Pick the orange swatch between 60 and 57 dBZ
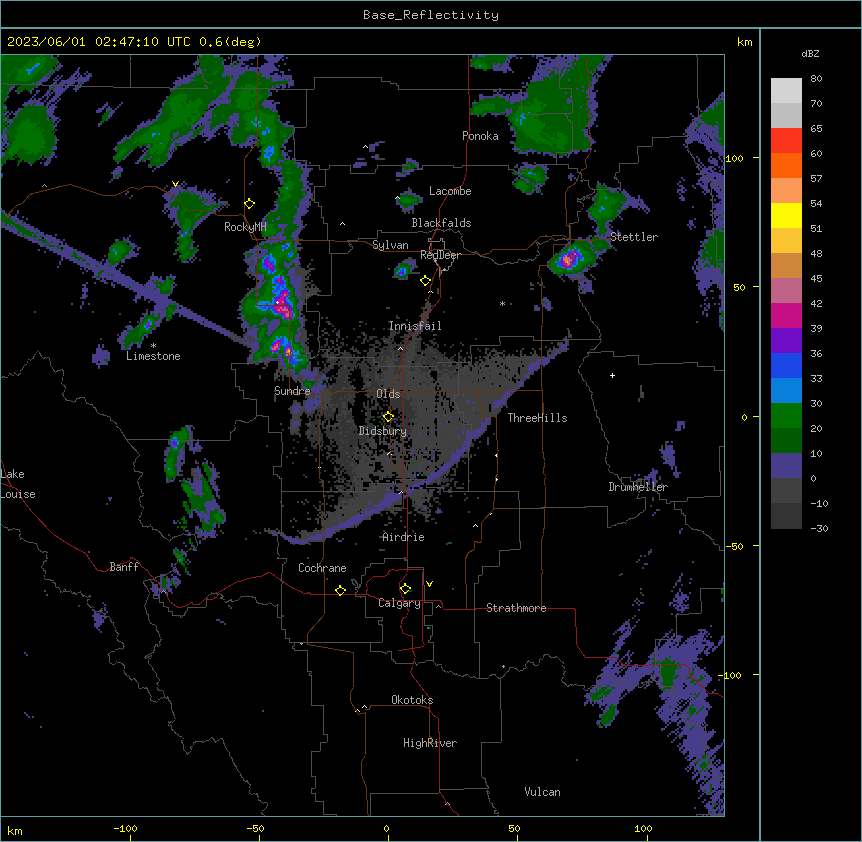This screenshot has height=842, width=862. click(786, 165)
